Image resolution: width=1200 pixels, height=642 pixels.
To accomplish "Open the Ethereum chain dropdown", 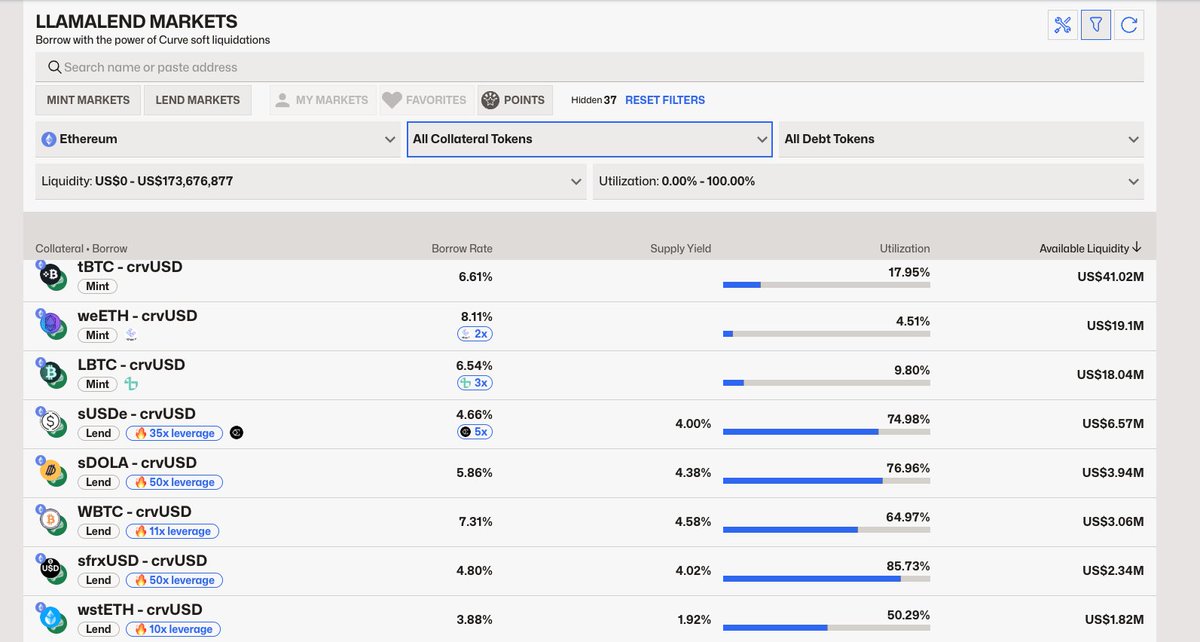I will pos(218,139).
